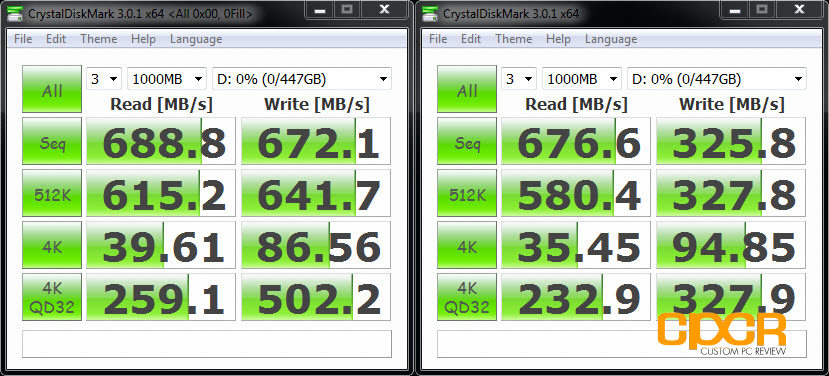Viewport: 829px width, 376px height.
Task: Open test count dropdown in left window
Action: [104, 79]
